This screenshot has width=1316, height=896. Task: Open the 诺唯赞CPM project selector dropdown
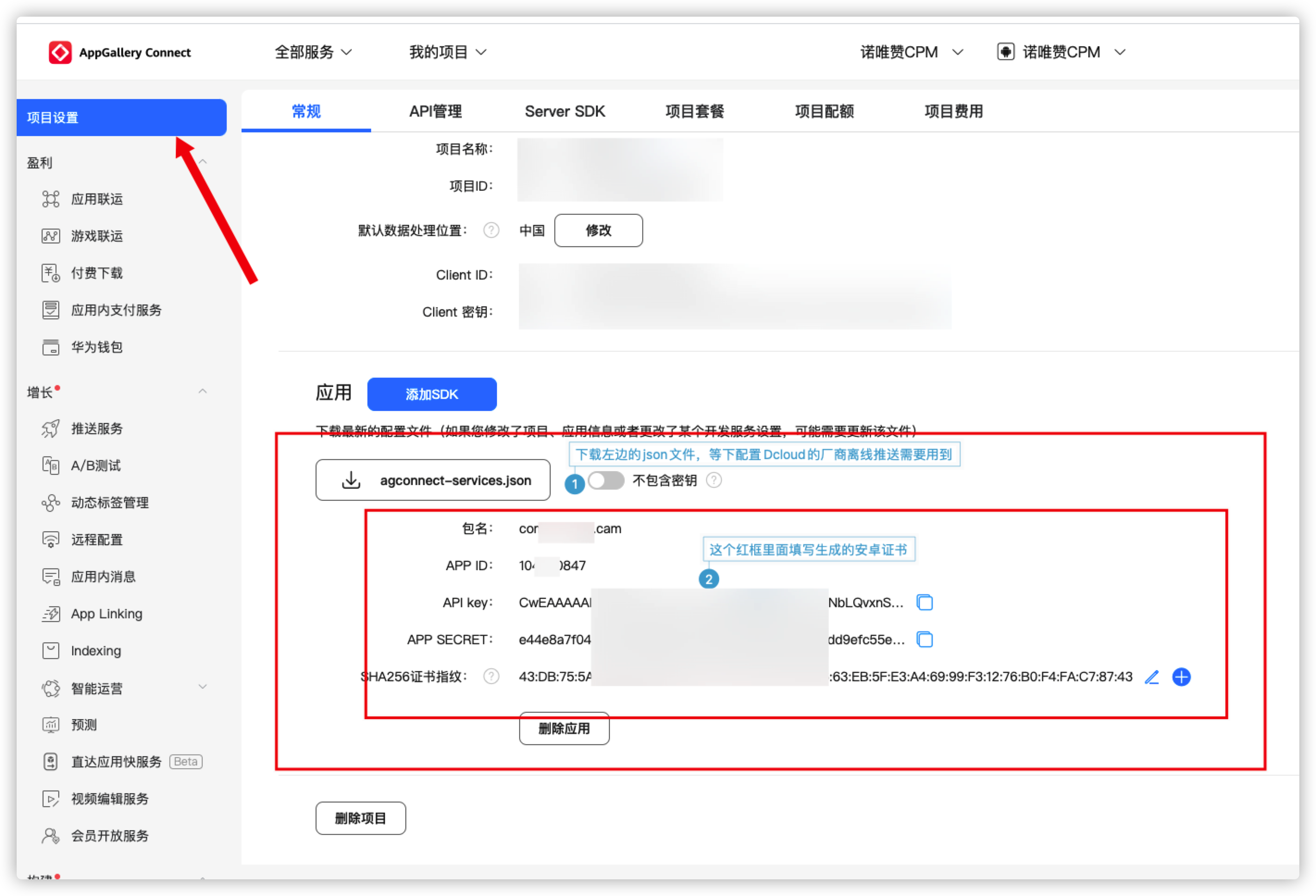pos(911,52)
